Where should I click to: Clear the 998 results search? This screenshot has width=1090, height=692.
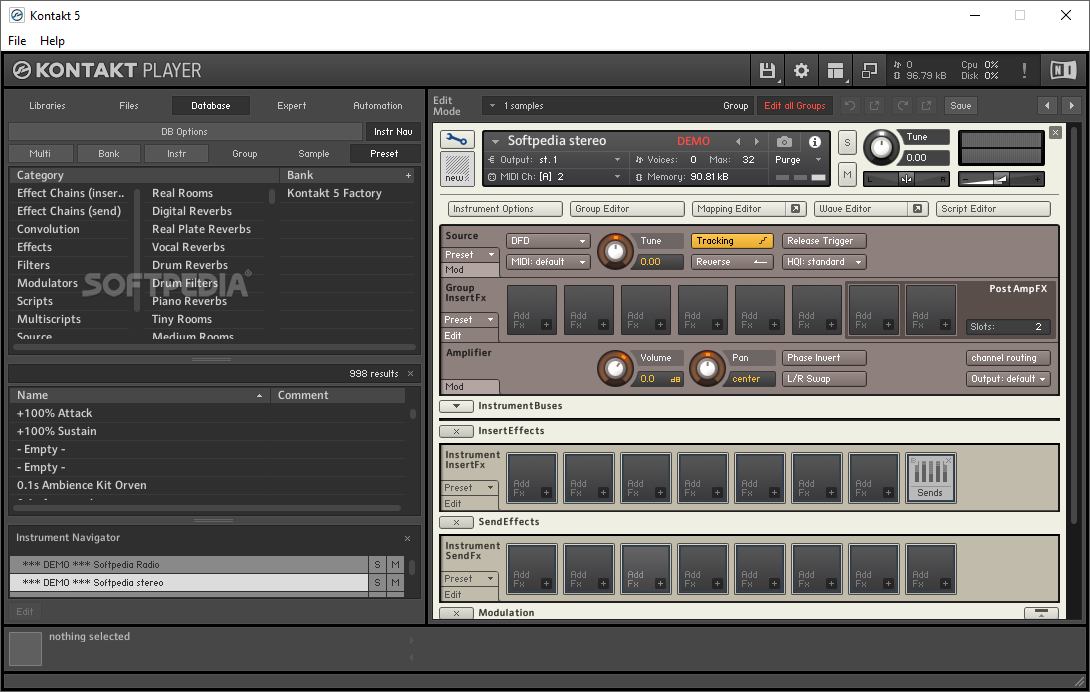coord(410,373)
